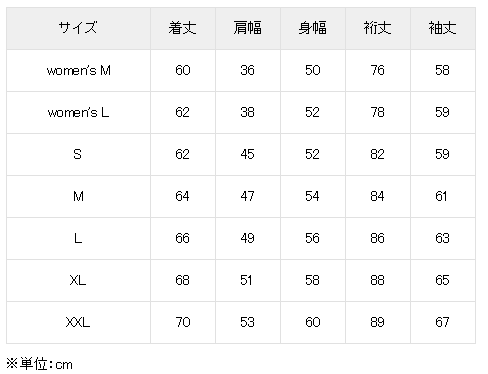Select the 着丈 header cell
This screenshot has height=374, width=488.
183,28
